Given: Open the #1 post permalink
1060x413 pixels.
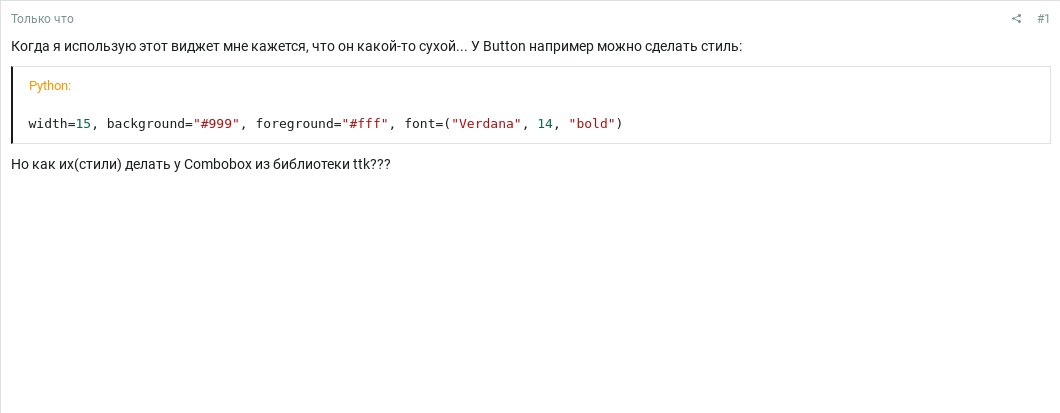Looking at the screenshot, I should tap(1043, 19).
